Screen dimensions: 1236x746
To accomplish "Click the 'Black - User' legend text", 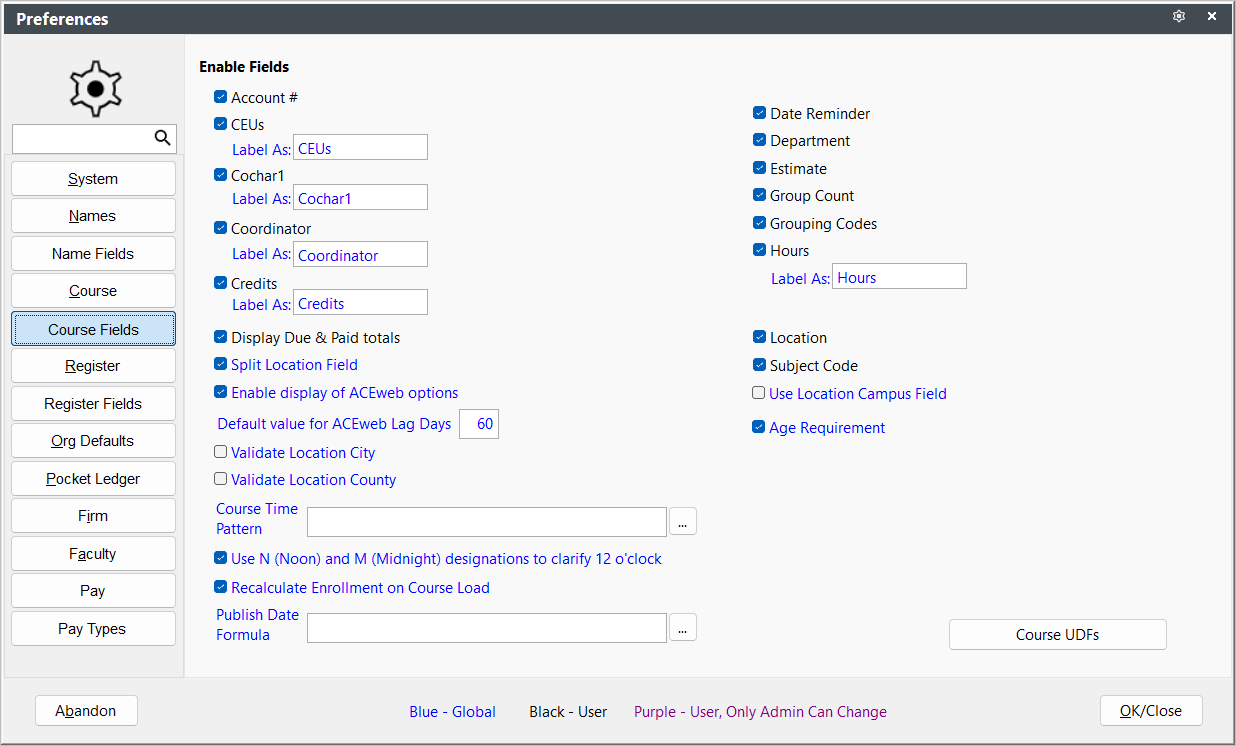I will pyautogui.click(x=568, y=712).
